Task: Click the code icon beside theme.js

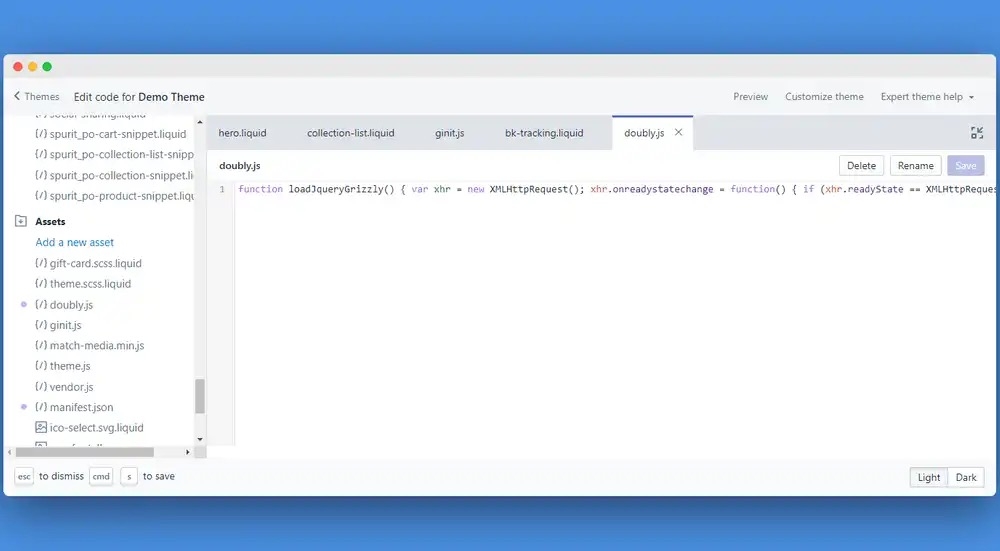Action: click(41, 366)
